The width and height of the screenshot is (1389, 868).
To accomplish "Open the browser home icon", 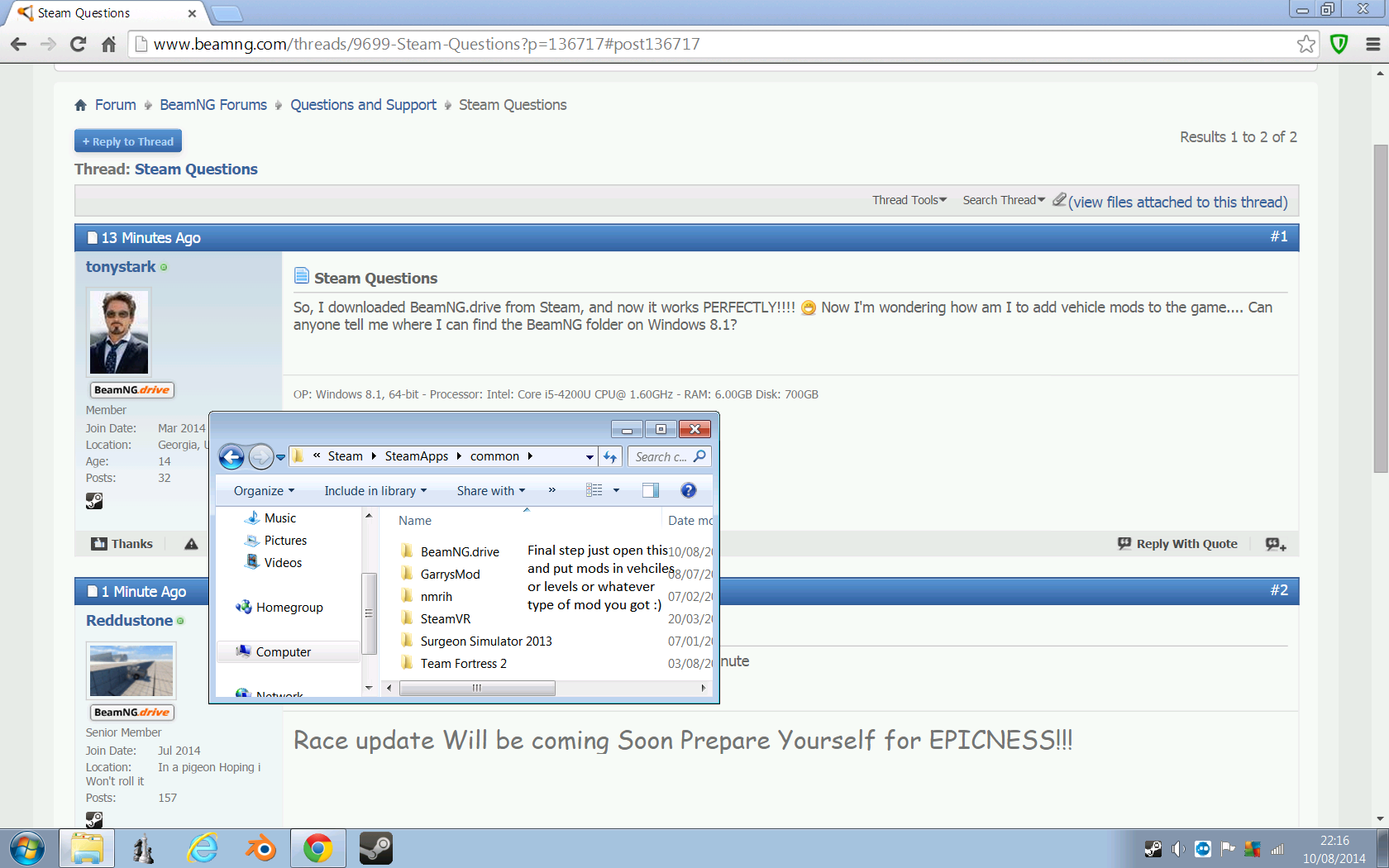I will 108,44.
